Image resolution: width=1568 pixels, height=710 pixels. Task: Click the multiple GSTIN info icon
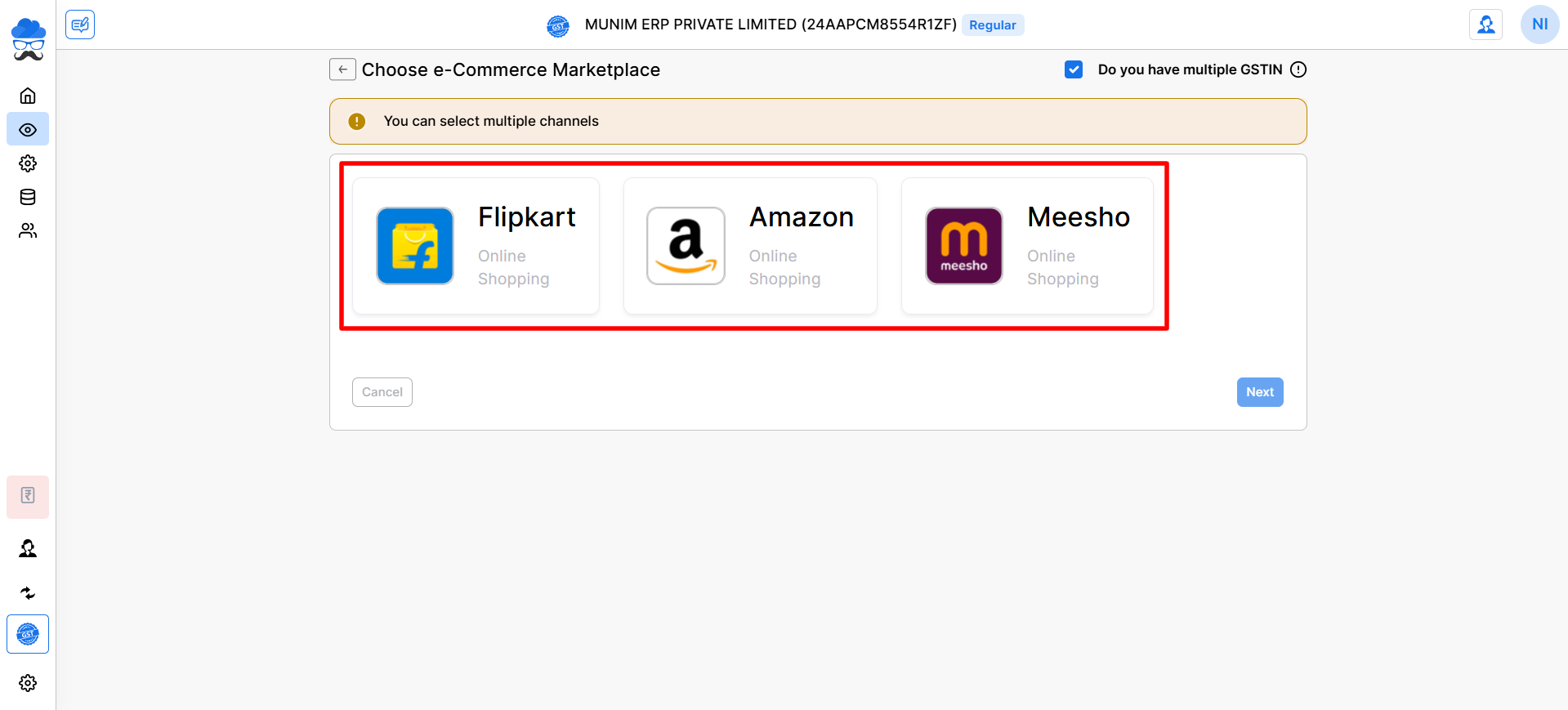coord(1298,69)
